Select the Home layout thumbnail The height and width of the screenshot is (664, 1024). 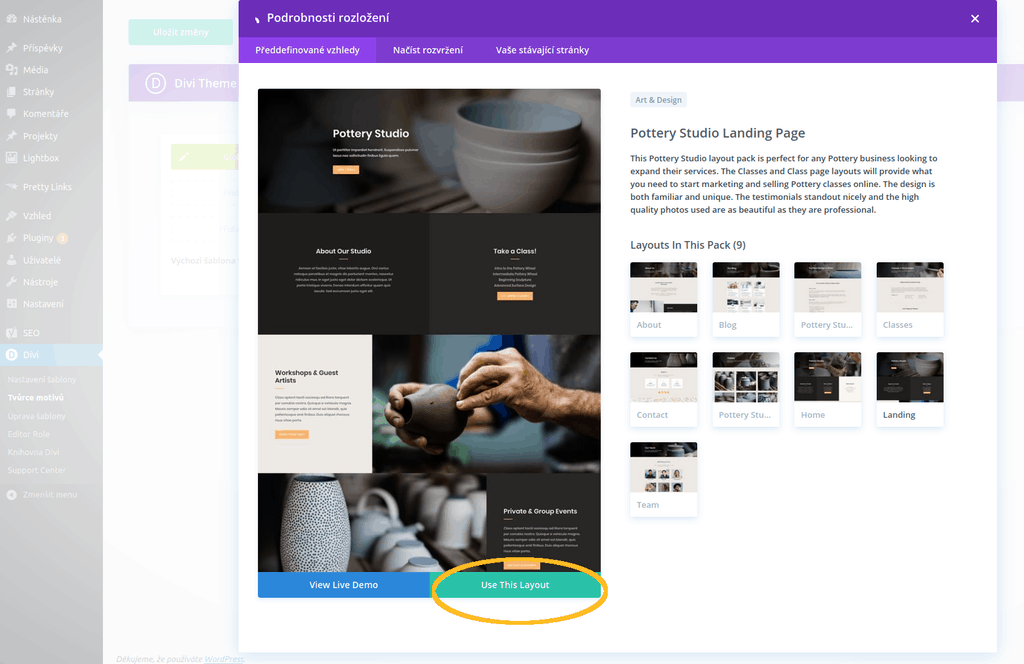click(x=827, y=389)
